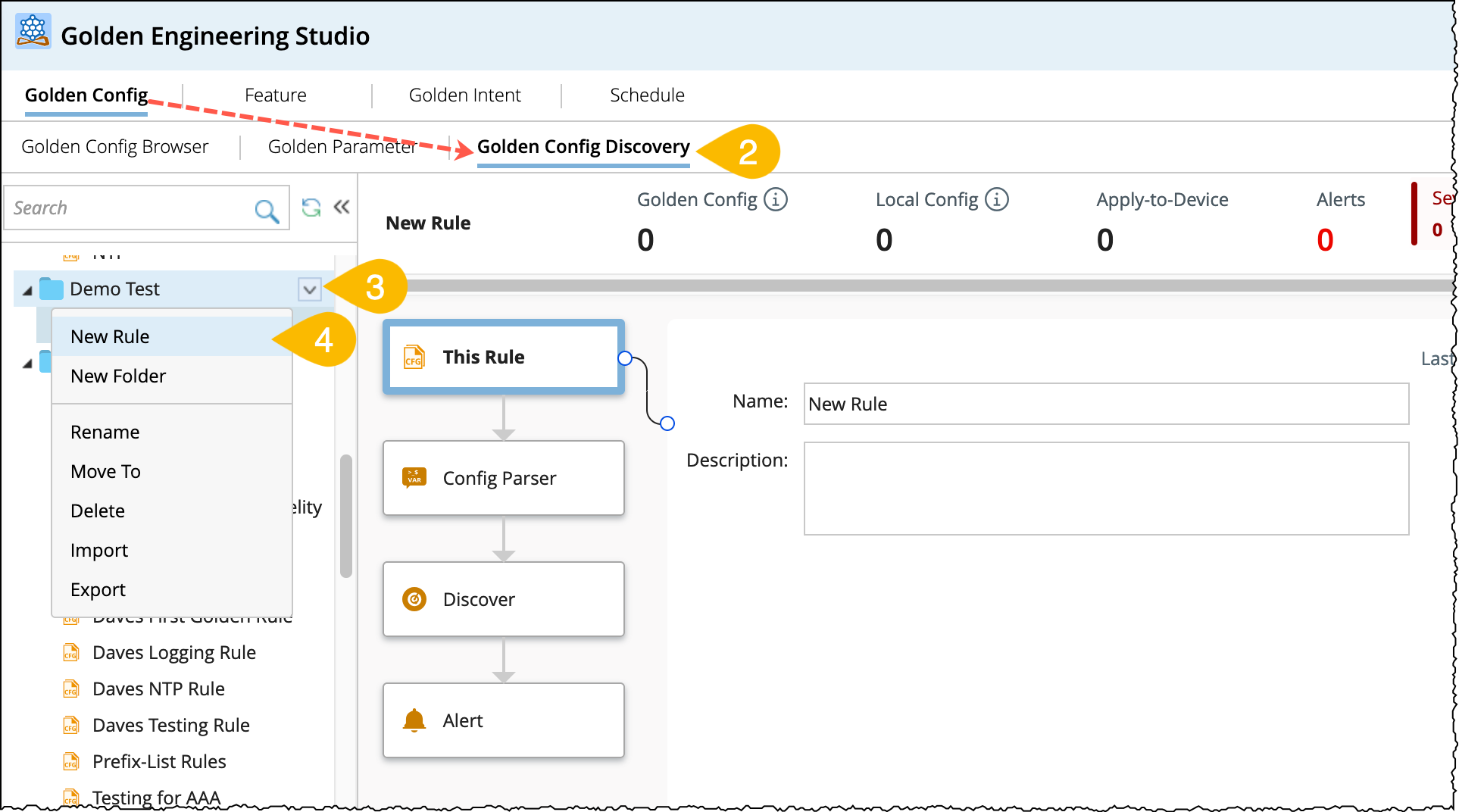
Task: Collapse the Demo Test folder tree triangle
Action: (x=27, y=290)
